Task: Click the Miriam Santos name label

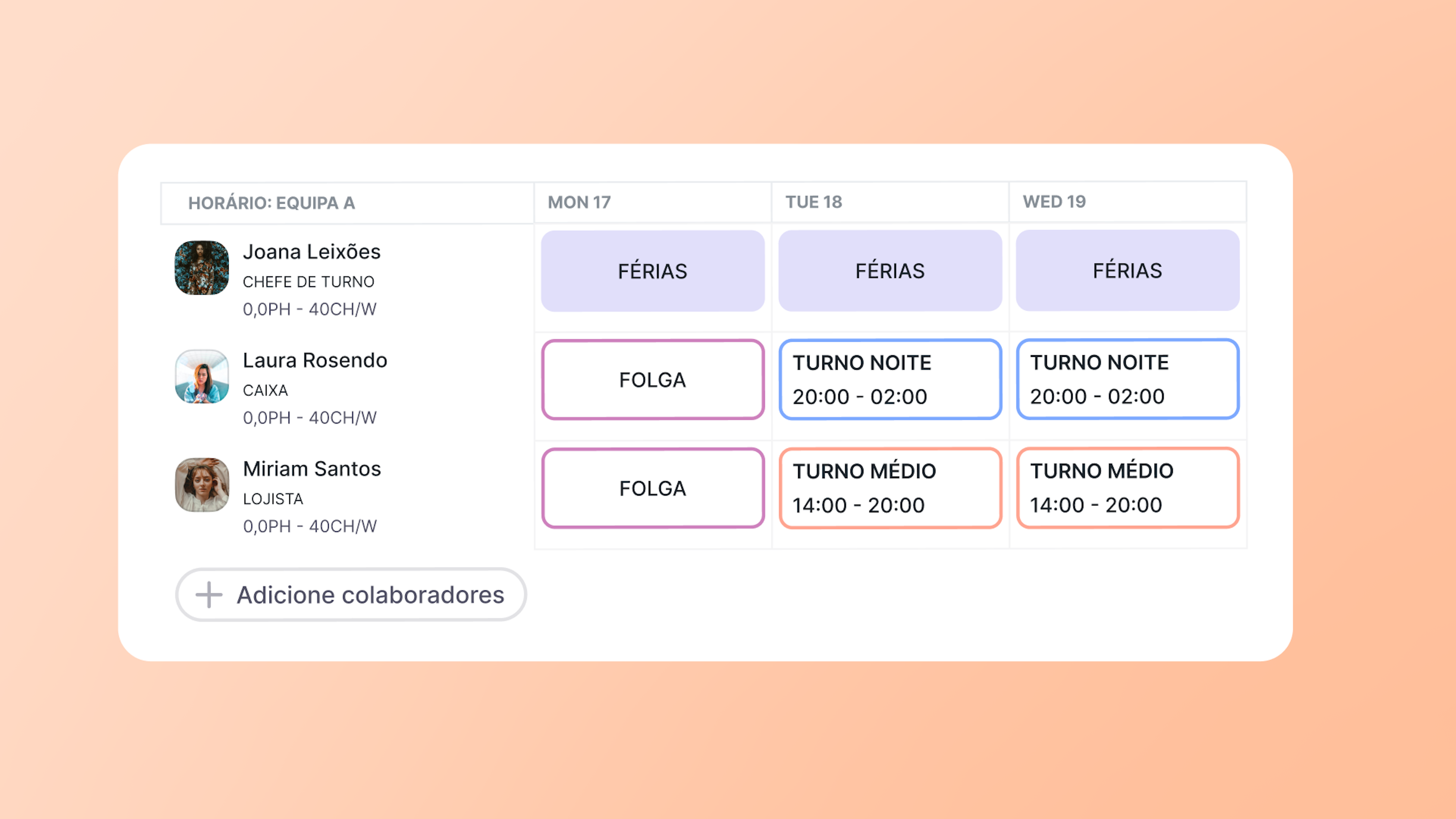Action: tap(312, 469)
